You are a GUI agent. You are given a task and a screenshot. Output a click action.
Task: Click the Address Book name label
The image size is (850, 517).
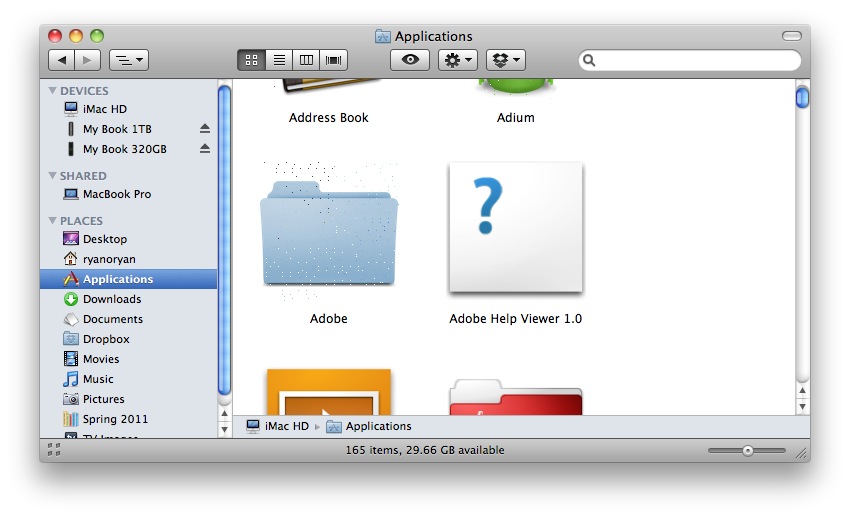pyautogui.click(x=329, y=118)
